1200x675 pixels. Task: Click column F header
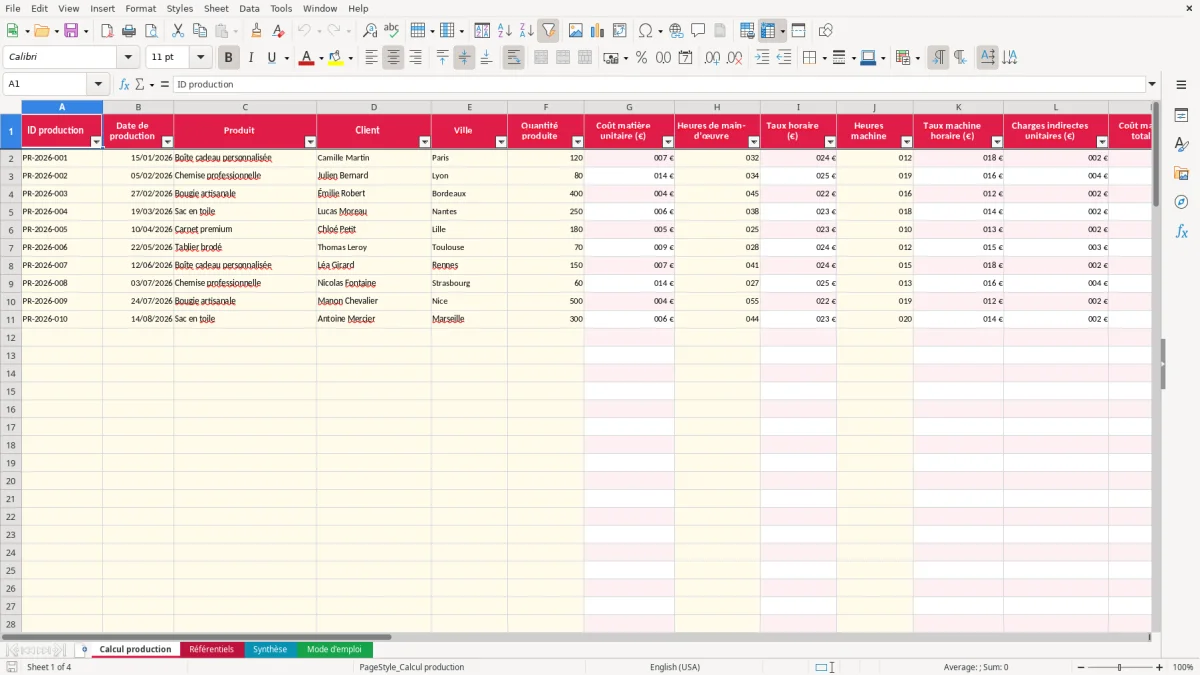point(546,107)
